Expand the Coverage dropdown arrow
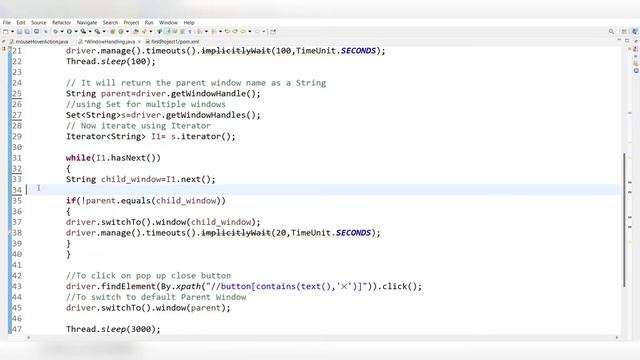This screenshot has height=360, width=640. [x=90, y=31]
